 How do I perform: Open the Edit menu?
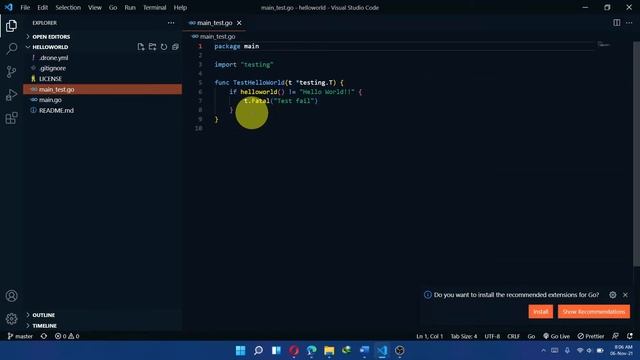tap(42, 7)
